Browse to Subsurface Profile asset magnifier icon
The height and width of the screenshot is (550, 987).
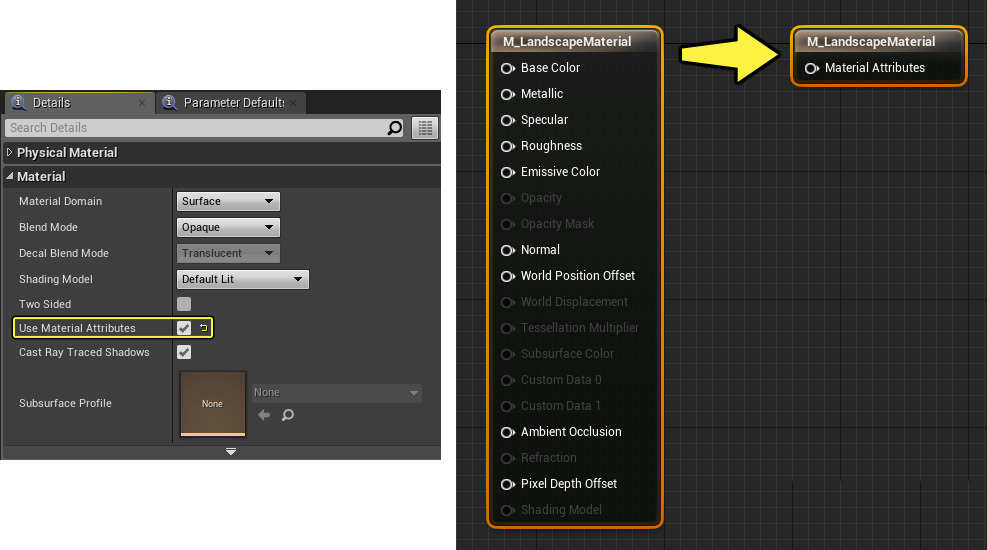(x=288, y=415)
